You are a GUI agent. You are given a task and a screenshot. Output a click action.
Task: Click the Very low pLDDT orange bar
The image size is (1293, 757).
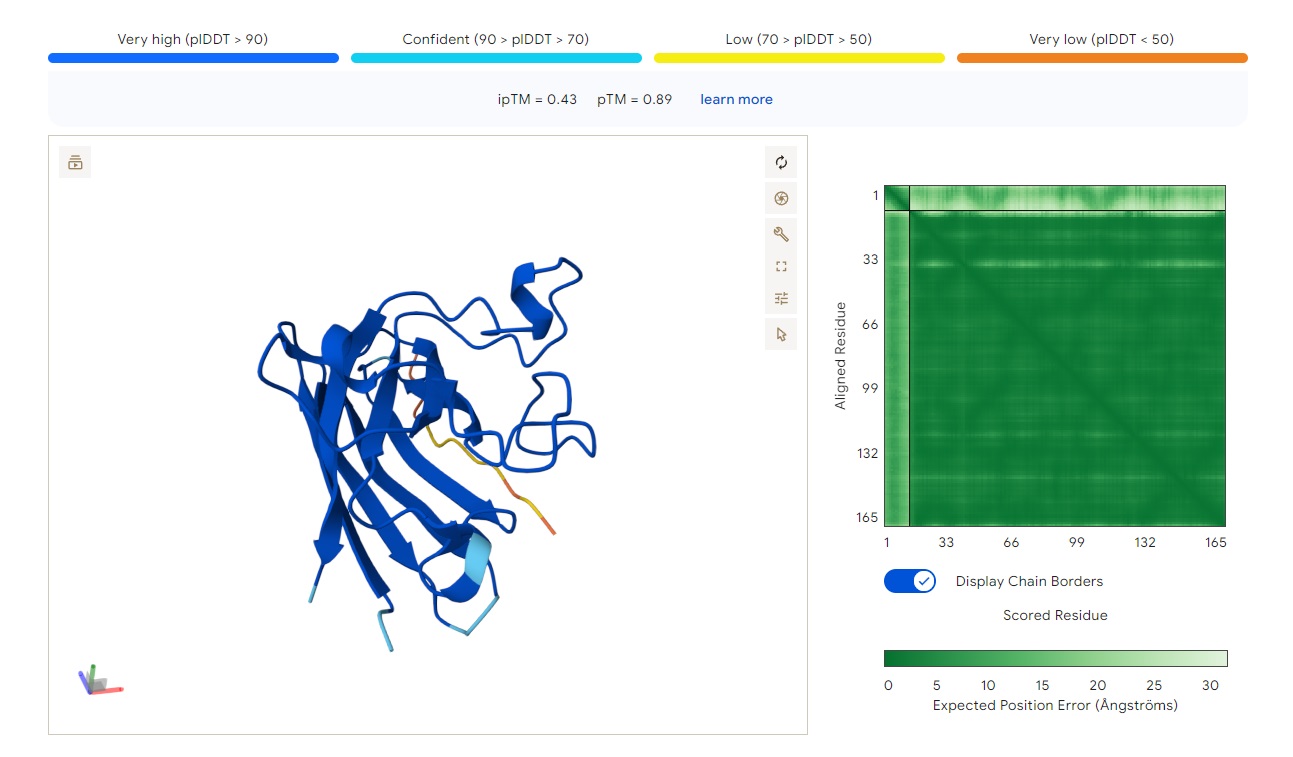(x=1102, y=58)
